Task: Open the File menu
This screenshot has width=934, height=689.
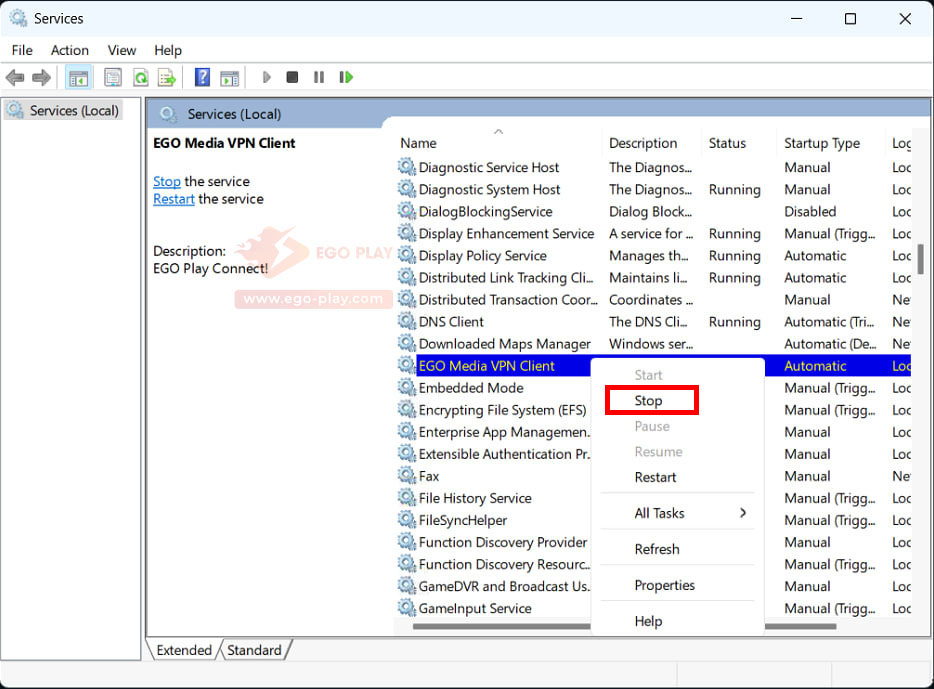Action: pyautogui.click(x=22, y=51)
